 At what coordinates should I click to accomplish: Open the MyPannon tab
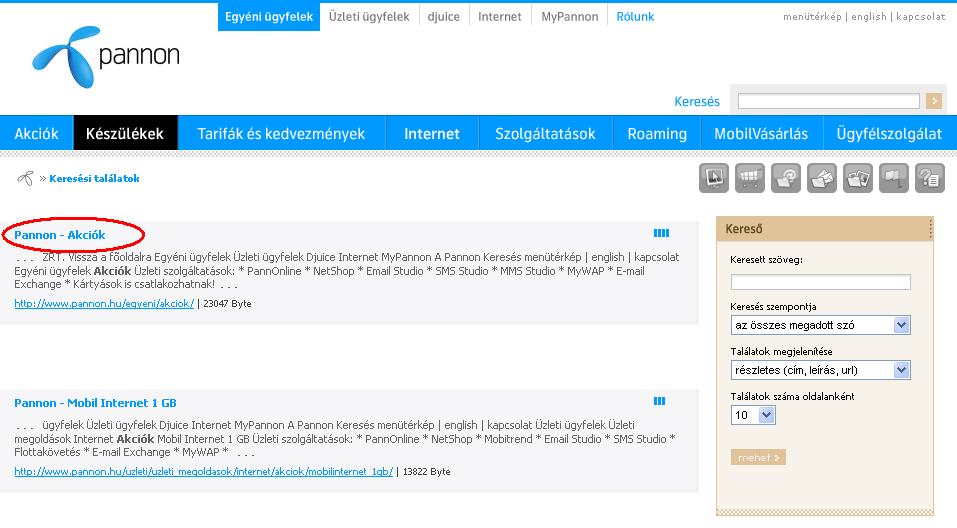point(569,16)
